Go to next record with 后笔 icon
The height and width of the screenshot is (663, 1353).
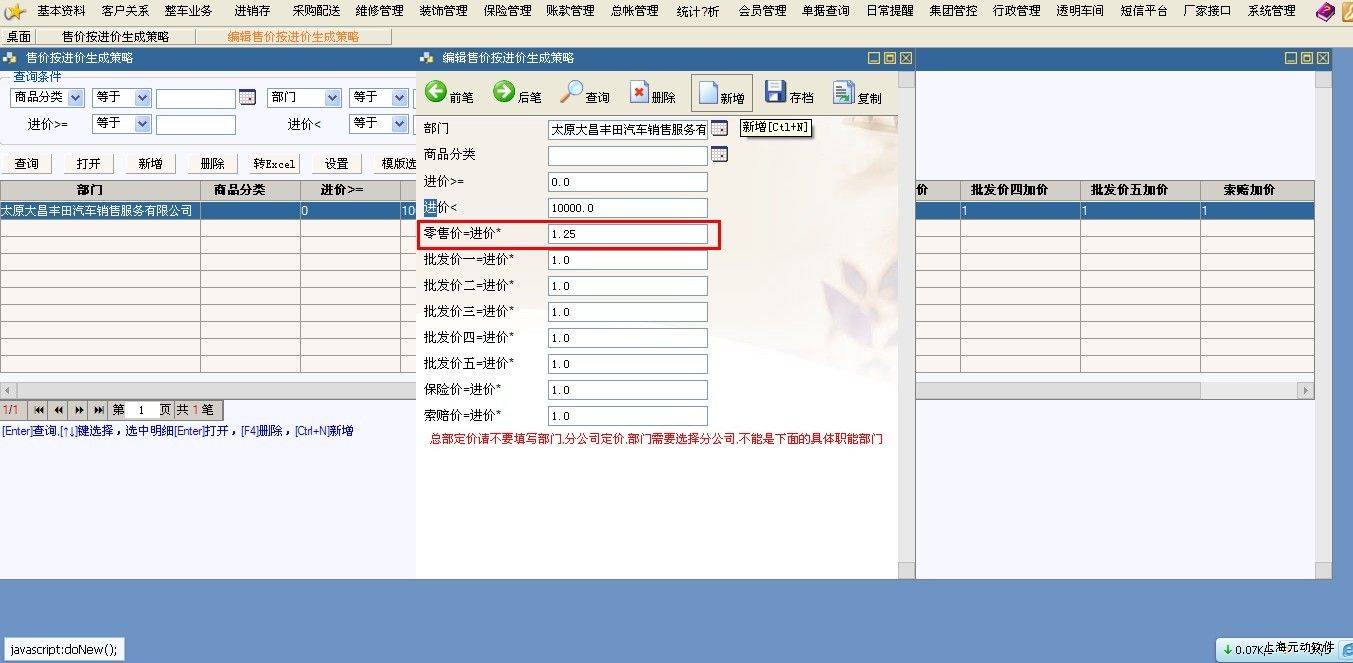[x=504, y=93]
